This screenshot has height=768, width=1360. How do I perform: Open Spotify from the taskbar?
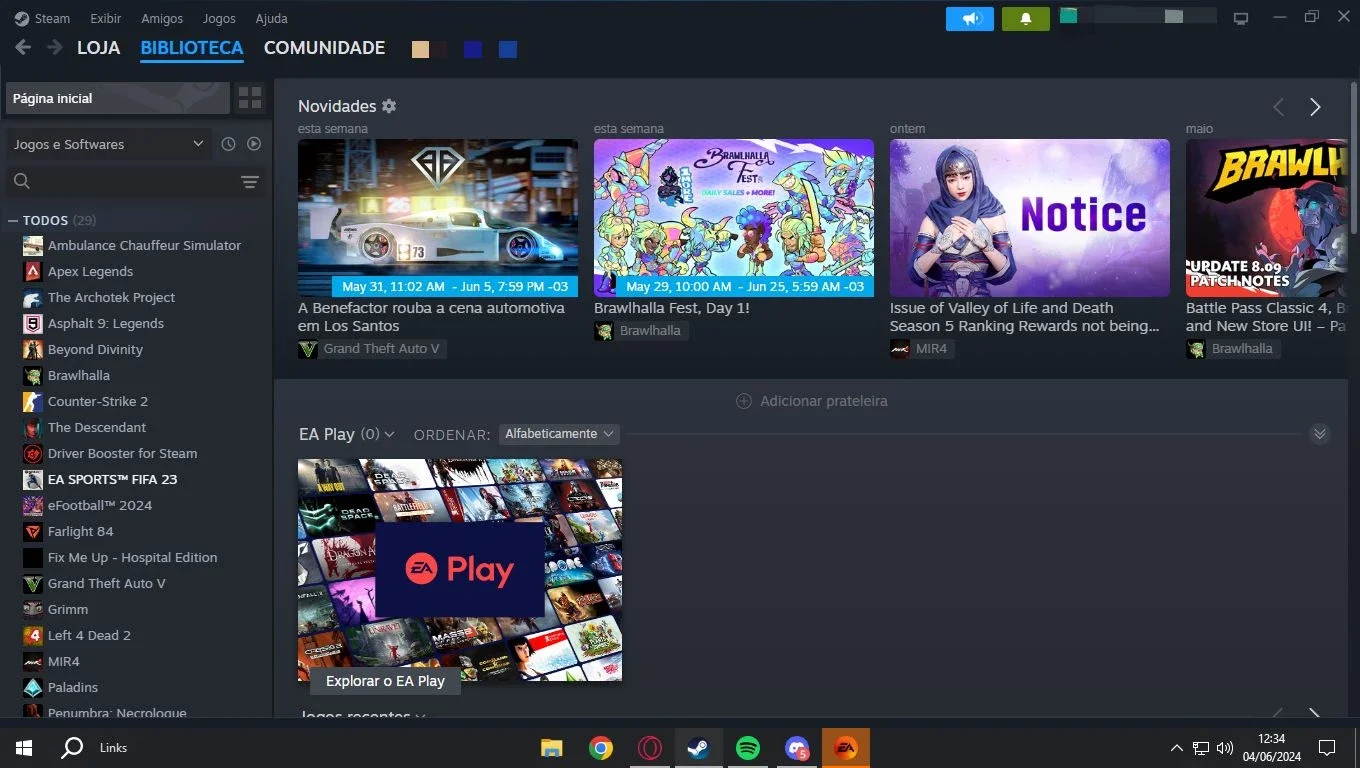747,747
